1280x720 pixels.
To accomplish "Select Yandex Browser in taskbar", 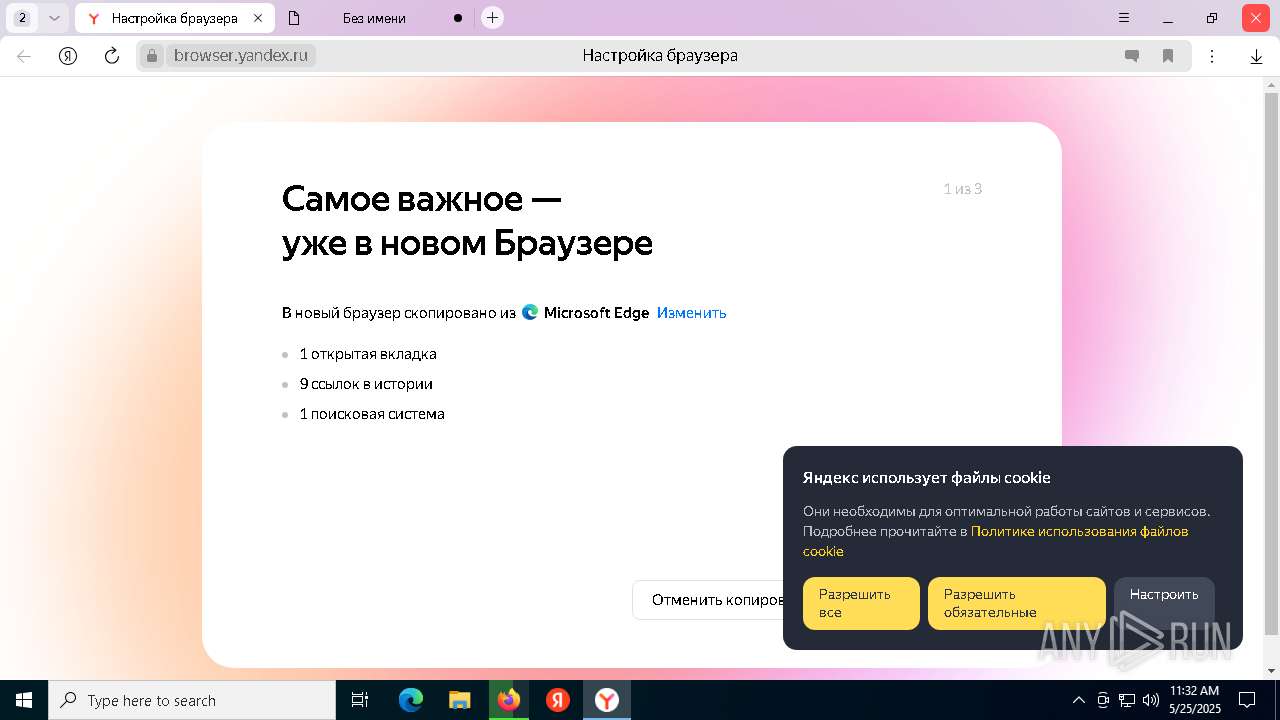I will click(607, 700).
